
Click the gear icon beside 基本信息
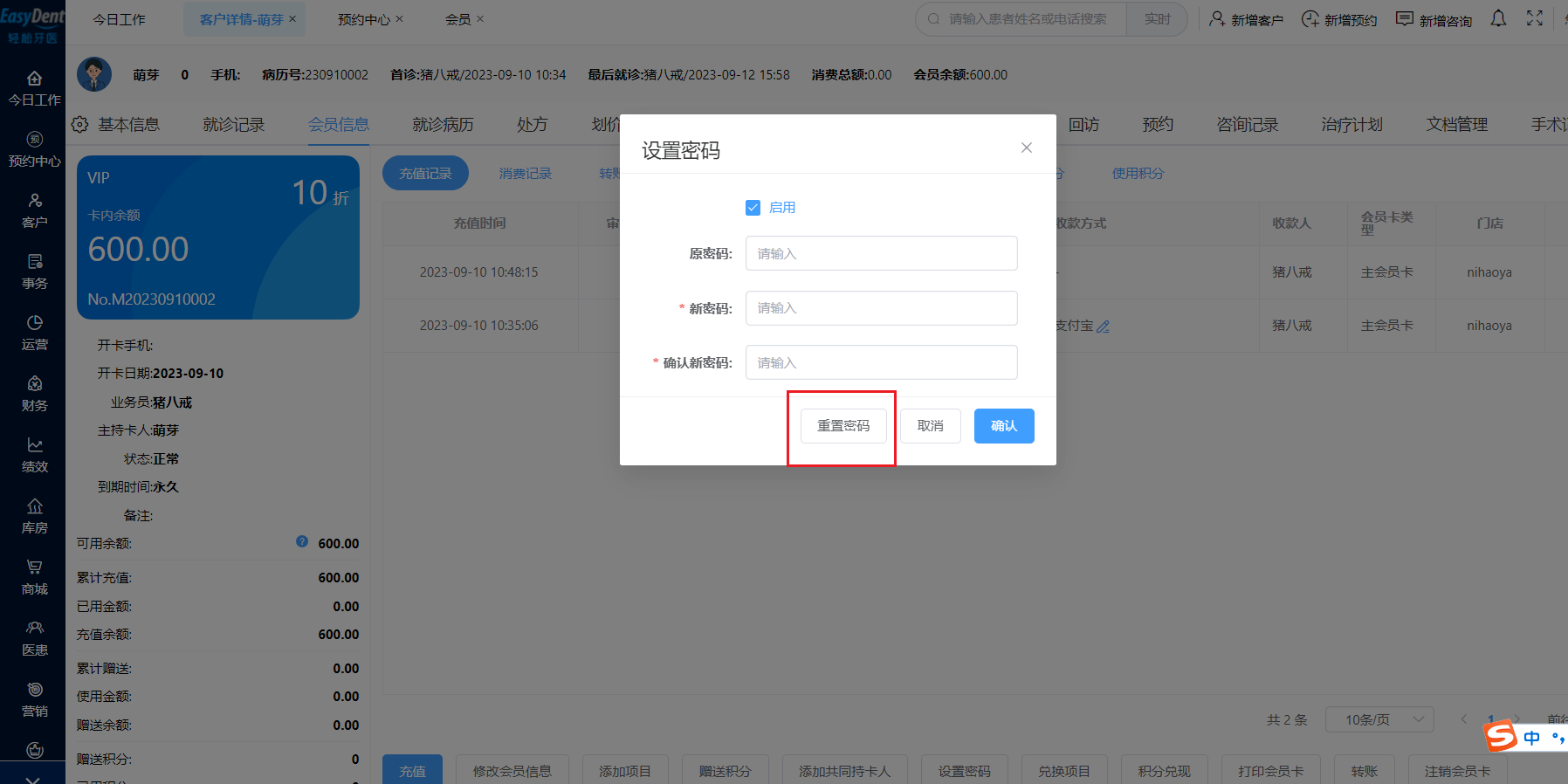[x=80, y=125]
